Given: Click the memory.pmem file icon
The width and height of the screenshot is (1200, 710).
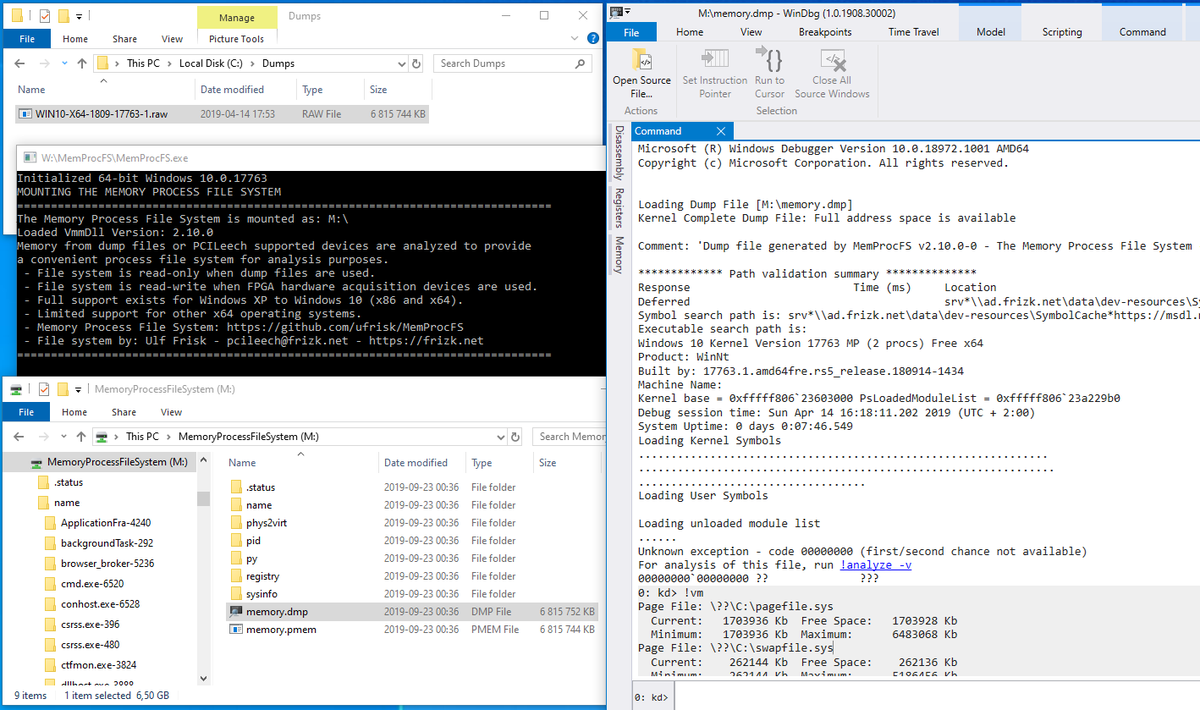Looking at the screenshot, I should (x=237, y=629).
